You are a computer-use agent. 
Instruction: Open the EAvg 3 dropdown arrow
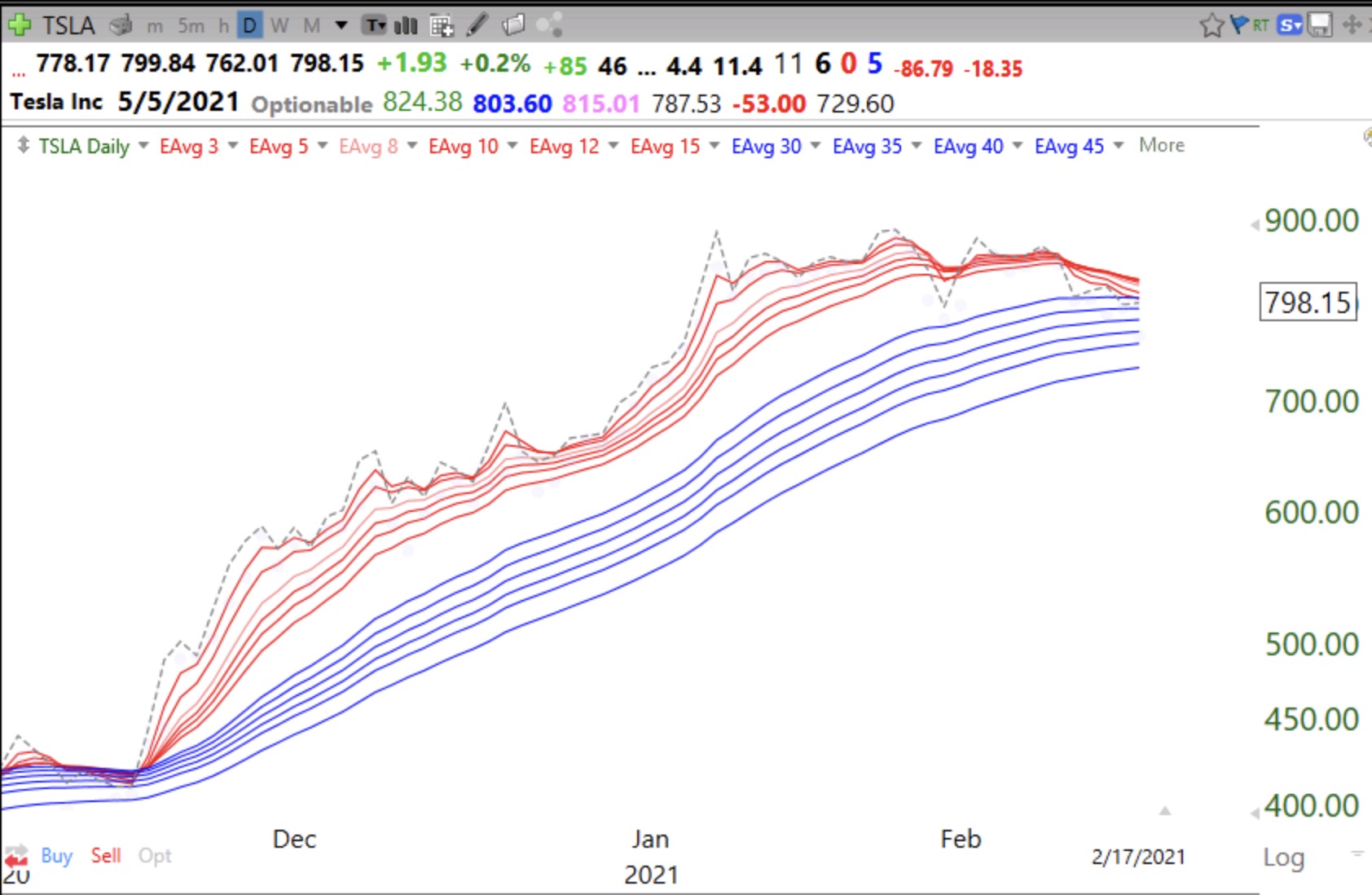pos(232,145)
